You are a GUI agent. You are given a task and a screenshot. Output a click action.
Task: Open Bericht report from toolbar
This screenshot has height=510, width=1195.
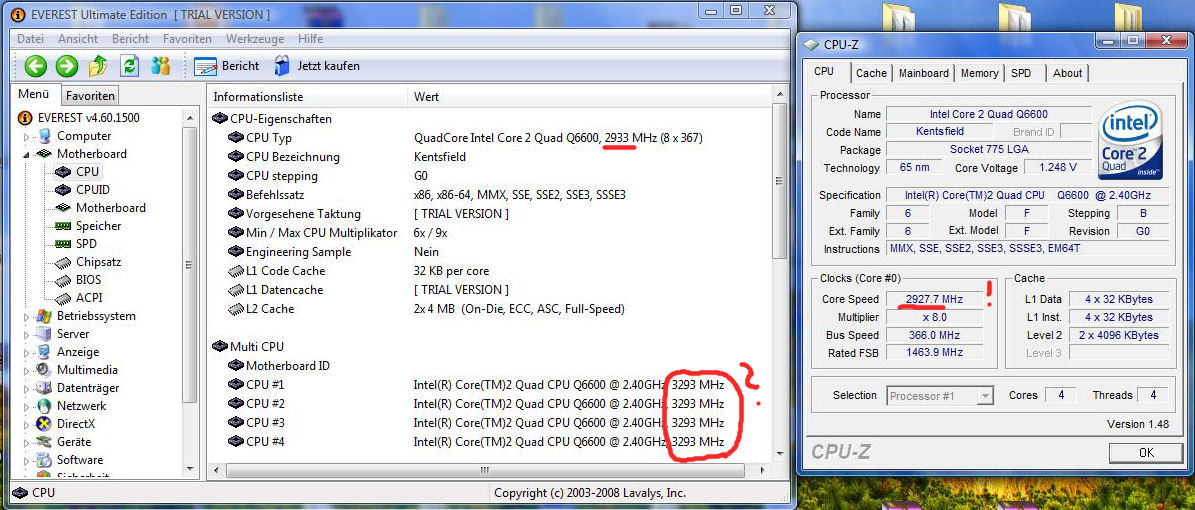click(226, 66)
